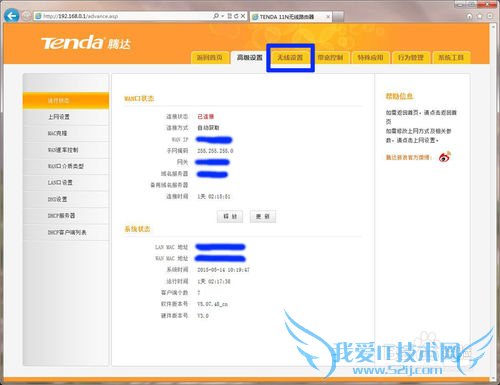Select WAN口介质类型 in the sidebar
Image resolution: width=500 pixels, height=385 pixels.
pos(66,166)
